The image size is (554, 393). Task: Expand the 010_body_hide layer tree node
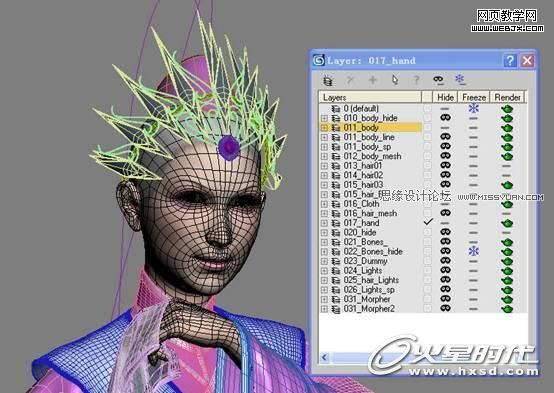coord(324,118)
